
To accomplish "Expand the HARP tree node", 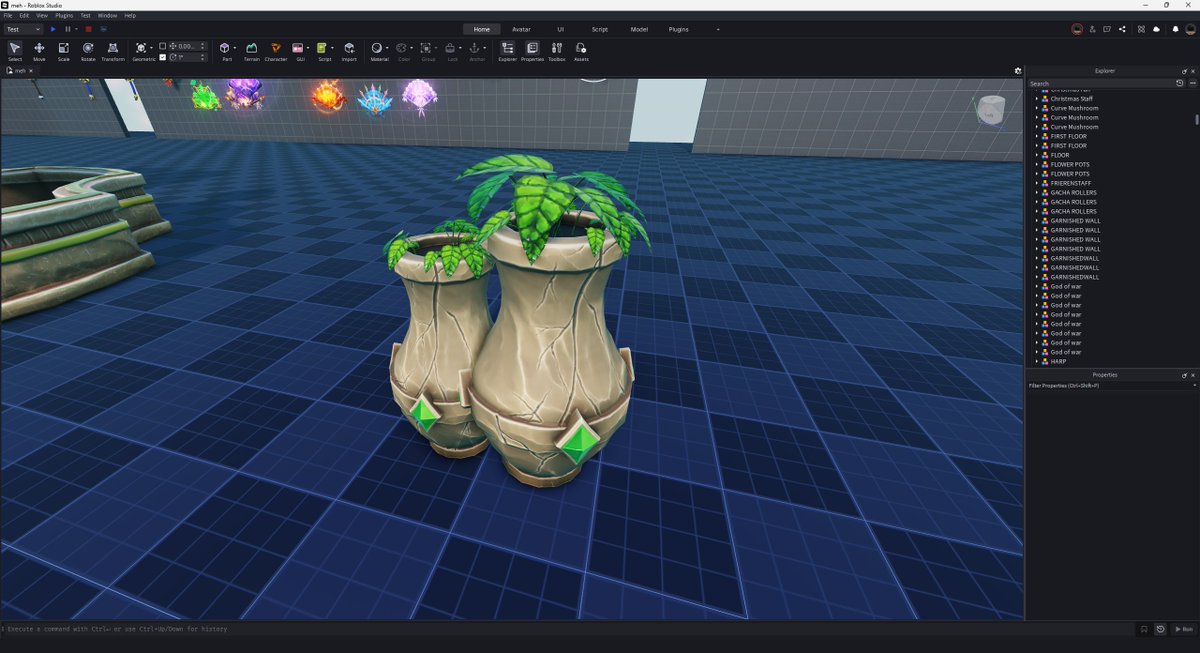I will tap(1036, 361).
